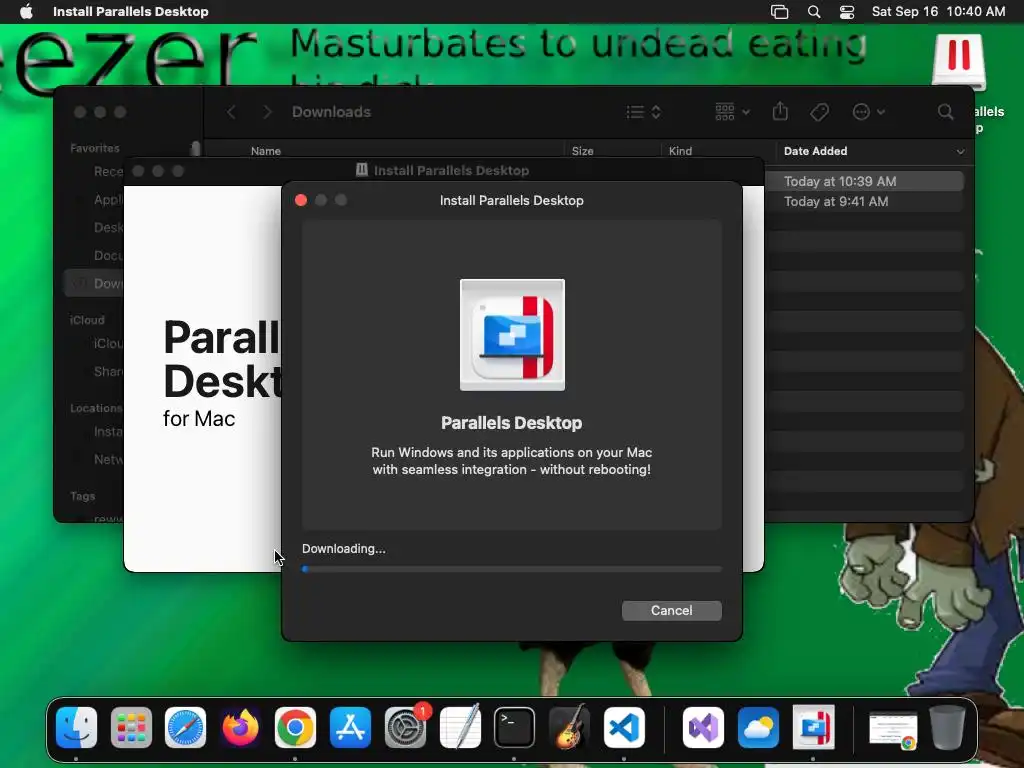Select Documents in Finder sidebar
1024x768 pixels.
(x=108, y=255)
